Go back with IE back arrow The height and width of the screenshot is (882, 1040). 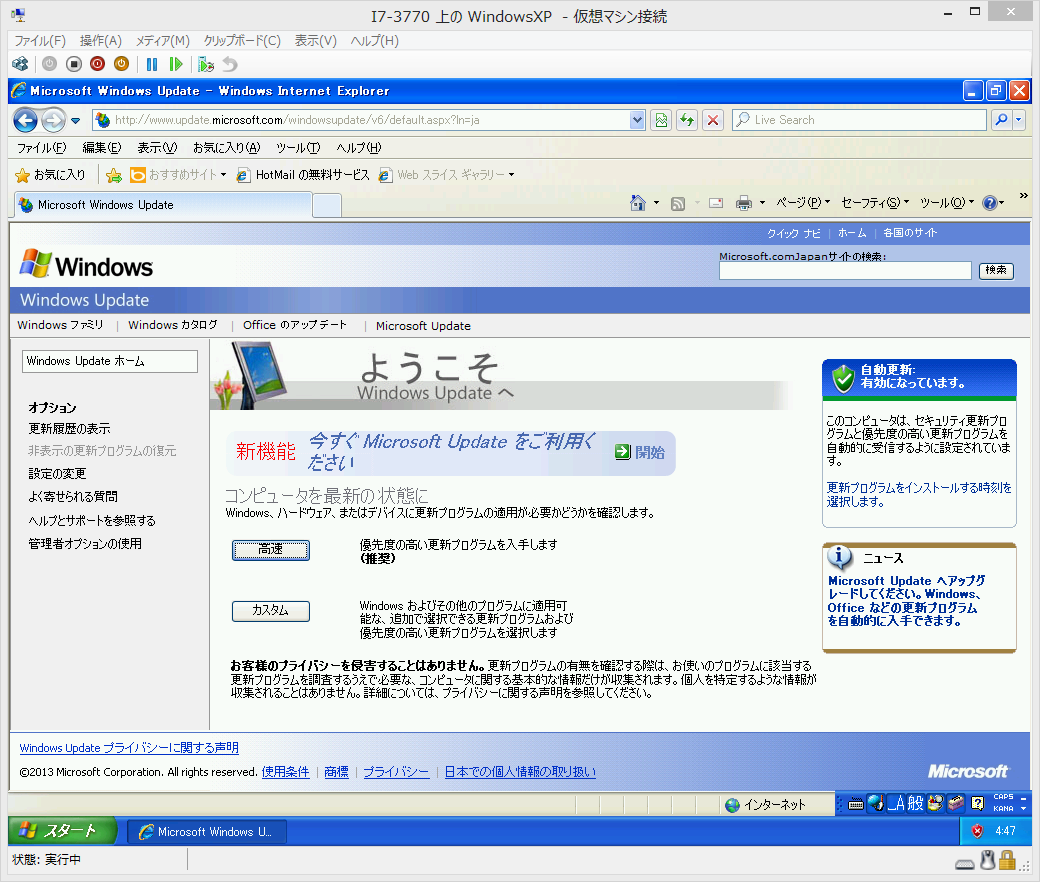pyautogui.click(x=25, y=120)
